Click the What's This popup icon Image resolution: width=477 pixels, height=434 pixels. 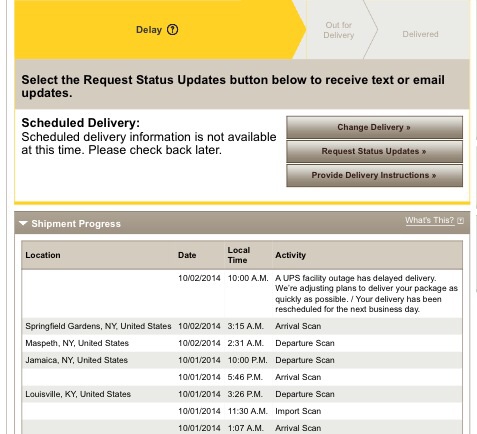(460, 221)
